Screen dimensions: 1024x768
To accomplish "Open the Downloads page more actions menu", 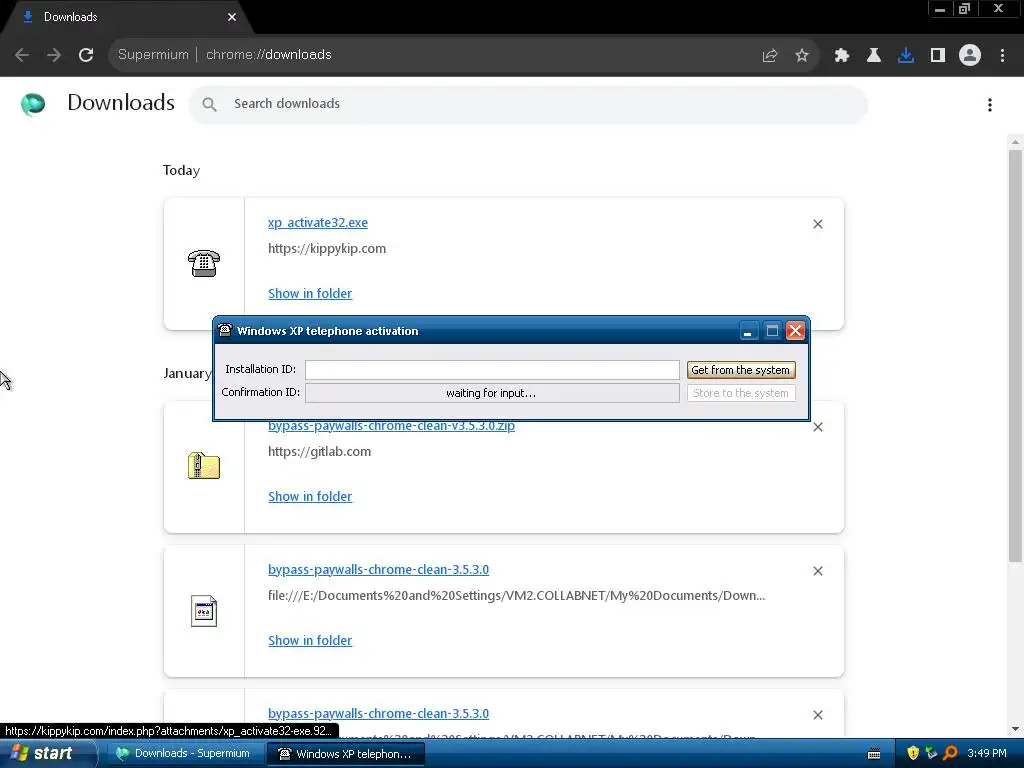I will coord(990,104).
